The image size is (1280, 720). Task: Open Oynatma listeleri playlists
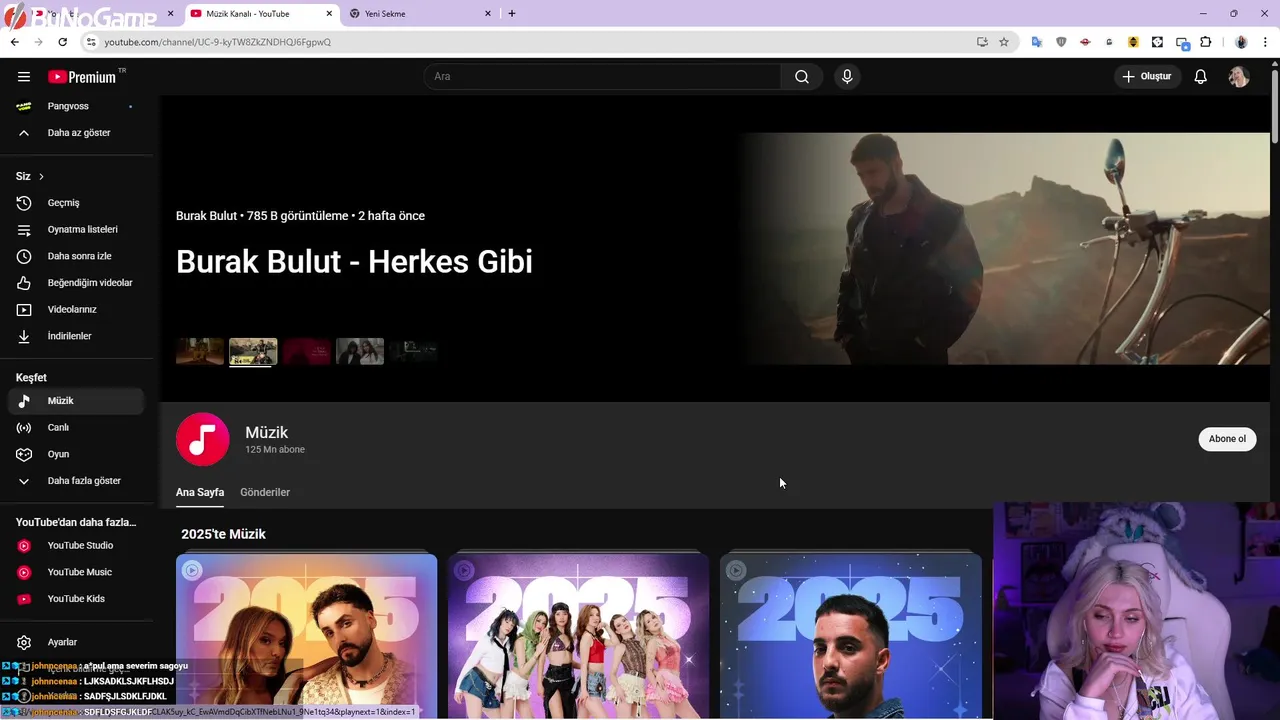pos(76,230)
